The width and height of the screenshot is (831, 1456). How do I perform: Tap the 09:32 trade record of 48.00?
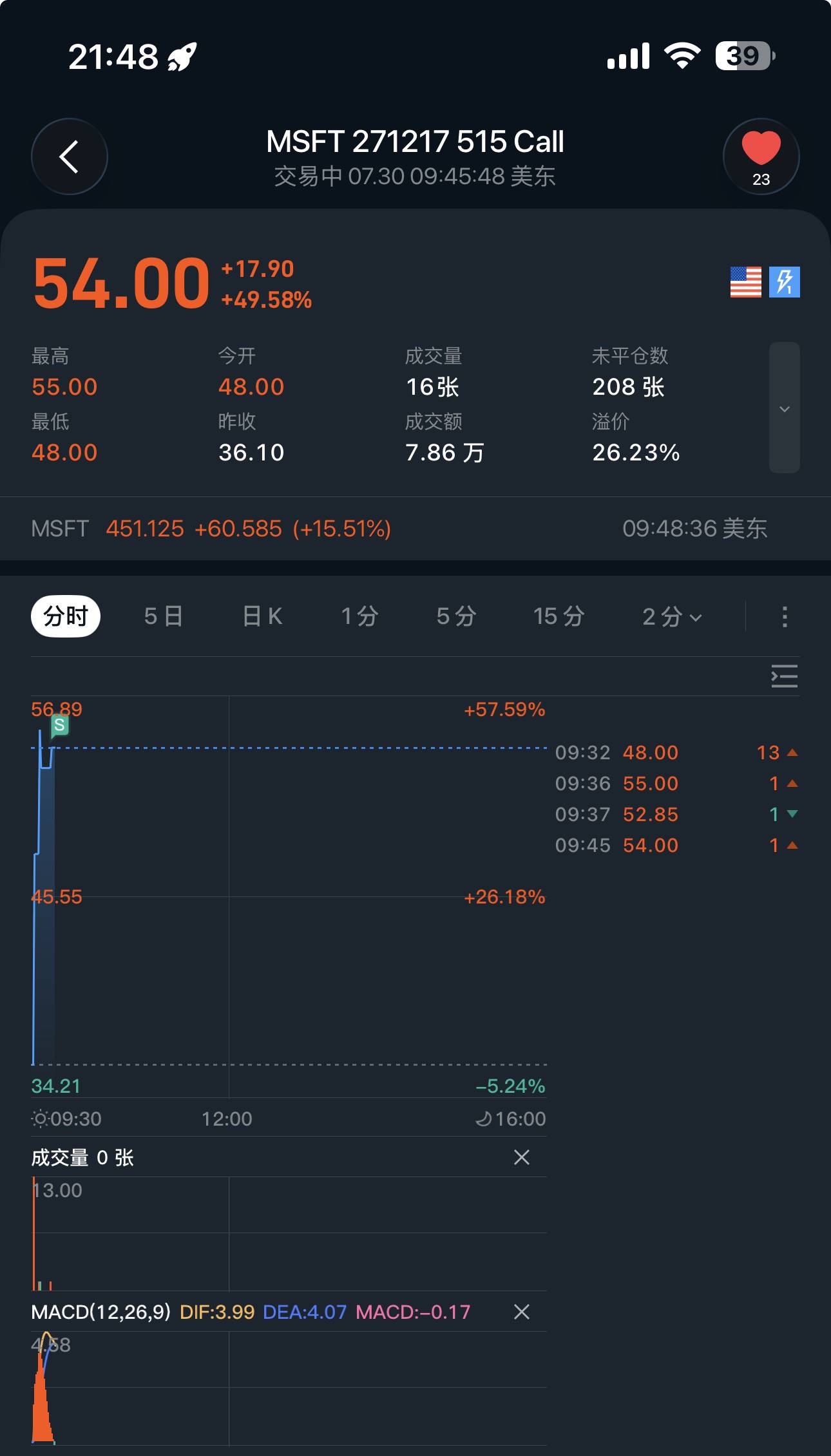click(x=676, y=752)
